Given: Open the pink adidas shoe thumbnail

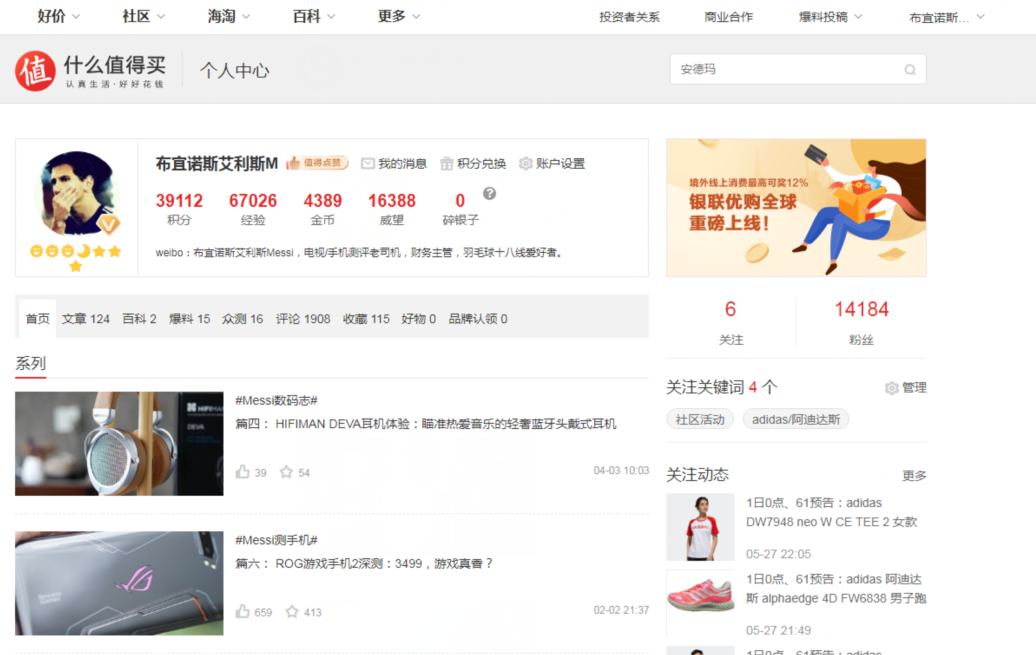Looking at the screenshot, I should tap(700, 603).
